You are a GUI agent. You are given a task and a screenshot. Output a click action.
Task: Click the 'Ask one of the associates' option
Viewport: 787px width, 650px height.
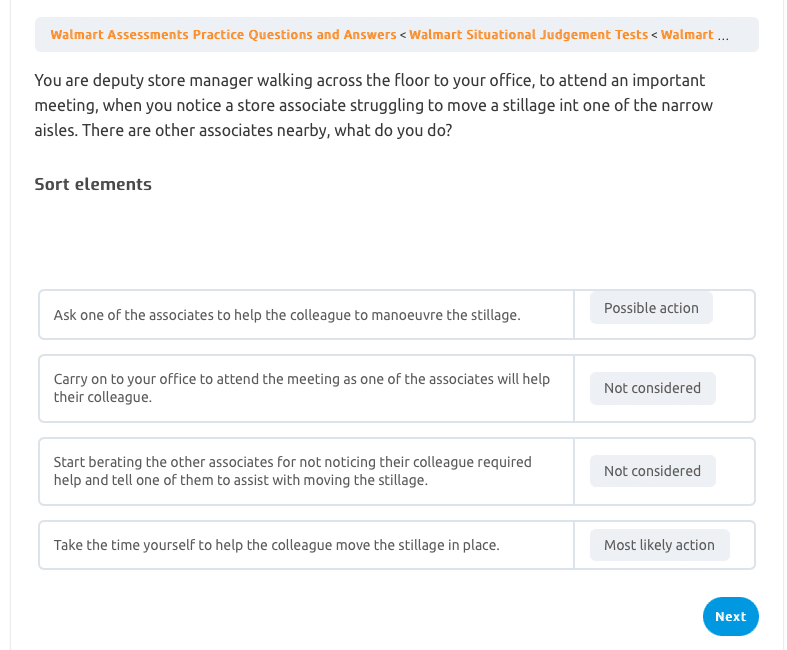287,315
